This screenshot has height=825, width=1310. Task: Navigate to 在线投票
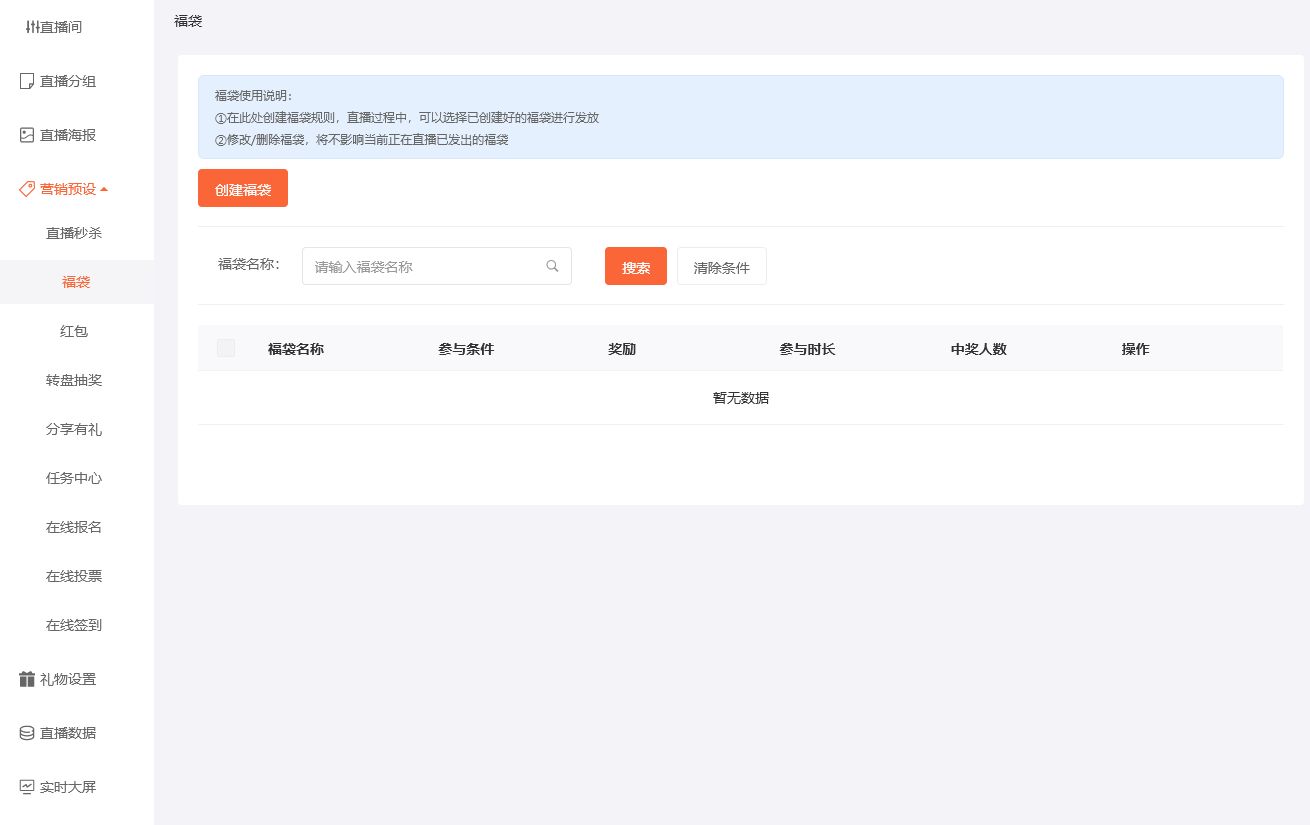pyautogui.click(x=74, y=576)
